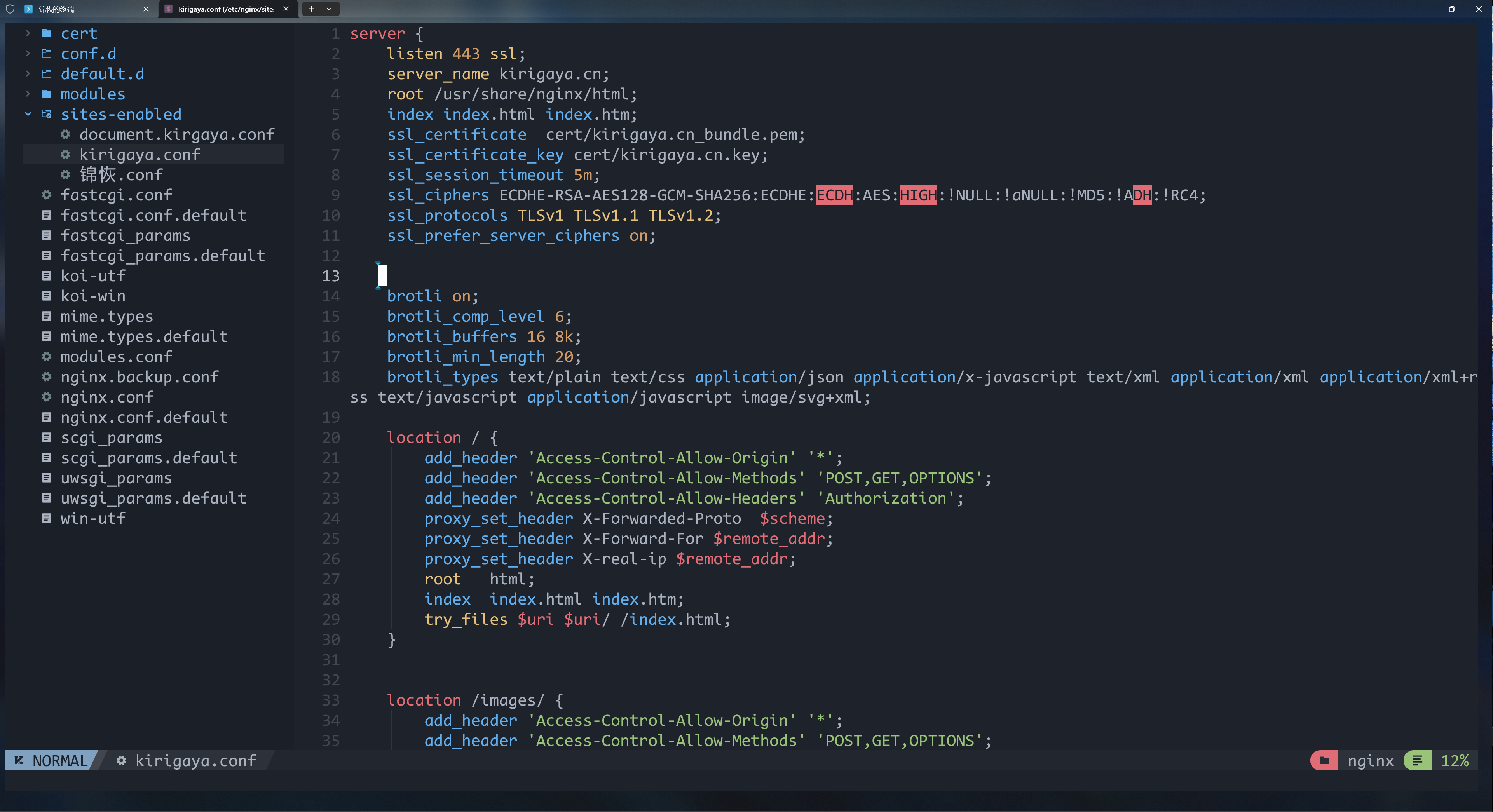Click the PowerShell icon on the first tab
The image size is (1493, 812).
point(28,9)
